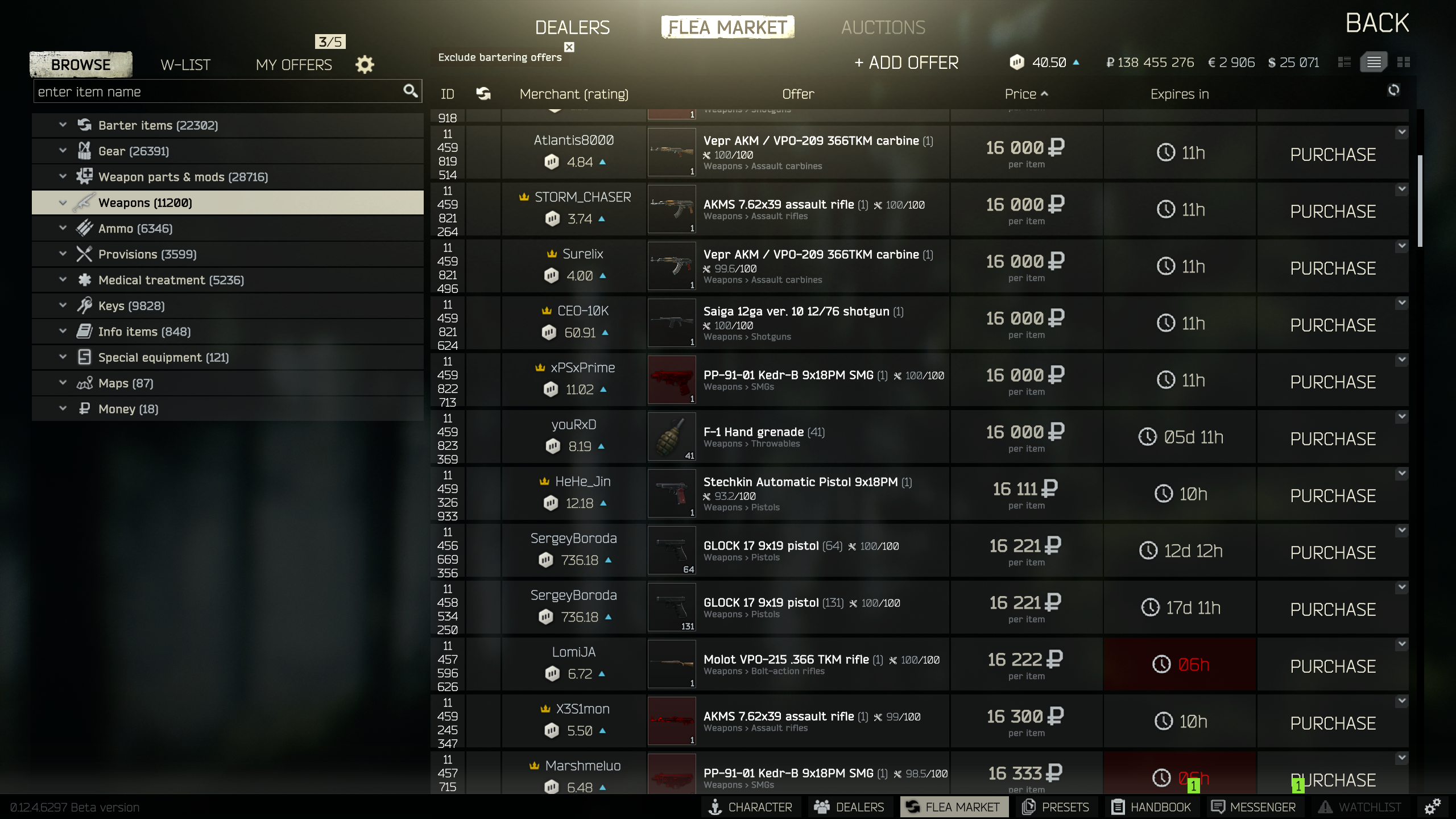The image size is (1456, 819).
Task: Click the W-LIST tab button
Action: (185, 64)
